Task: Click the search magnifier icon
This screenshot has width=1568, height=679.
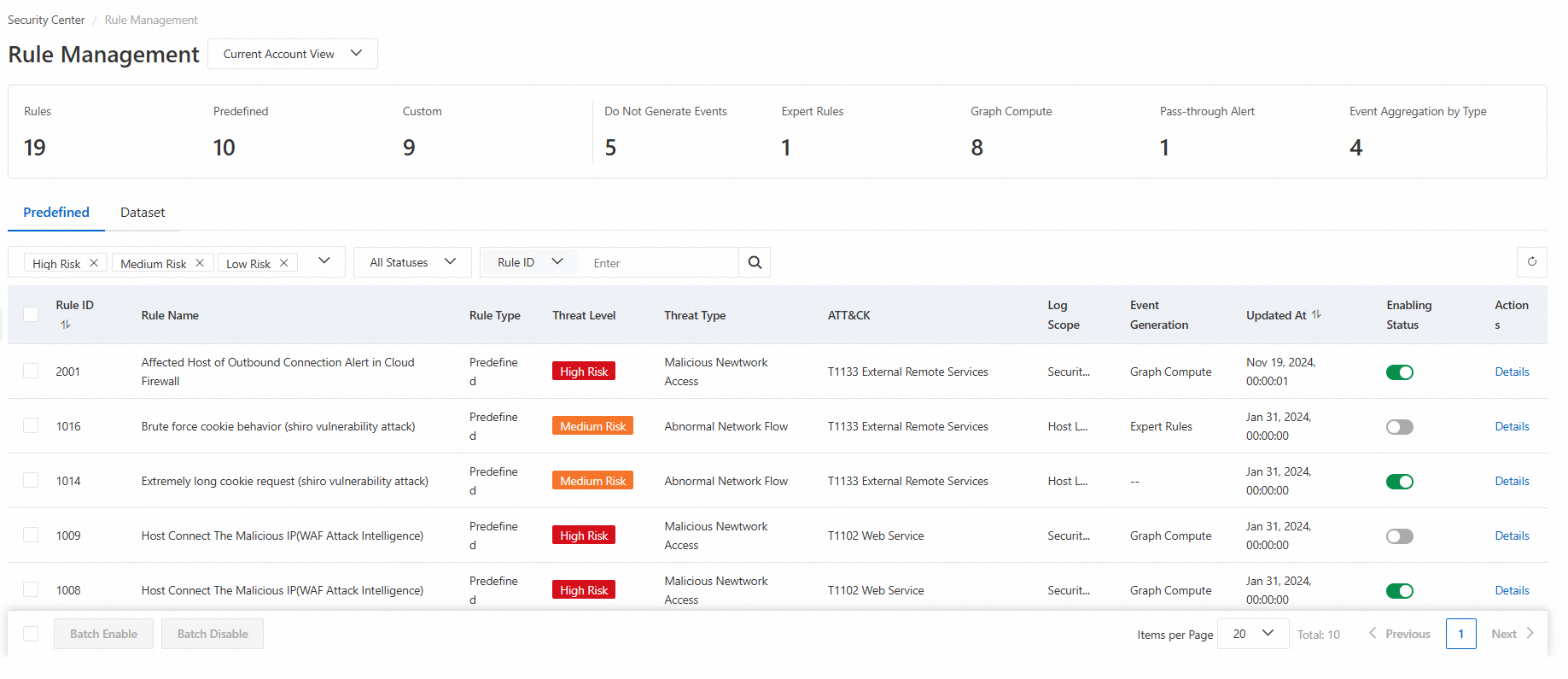Action: (755, 263)
